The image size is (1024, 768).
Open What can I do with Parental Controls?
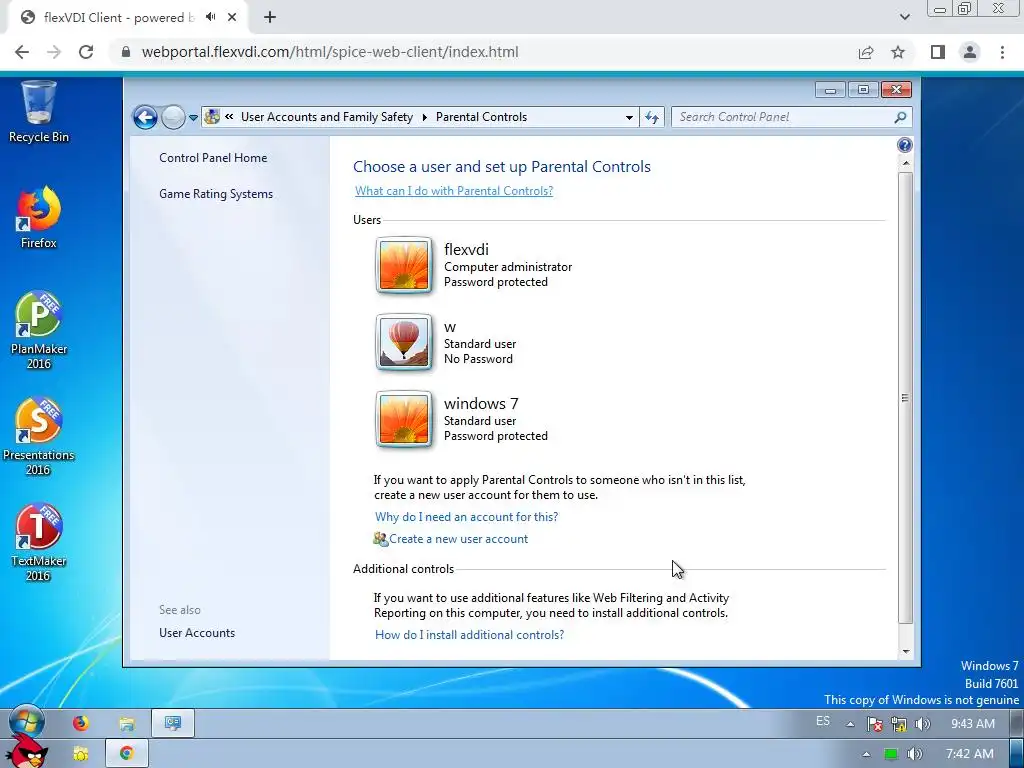pos(454,191)
